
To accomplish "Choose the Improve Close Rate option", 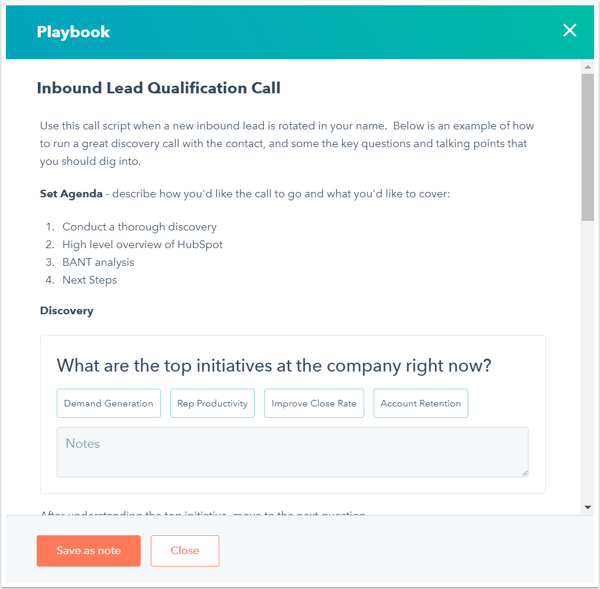I will (x=314, y=403).
